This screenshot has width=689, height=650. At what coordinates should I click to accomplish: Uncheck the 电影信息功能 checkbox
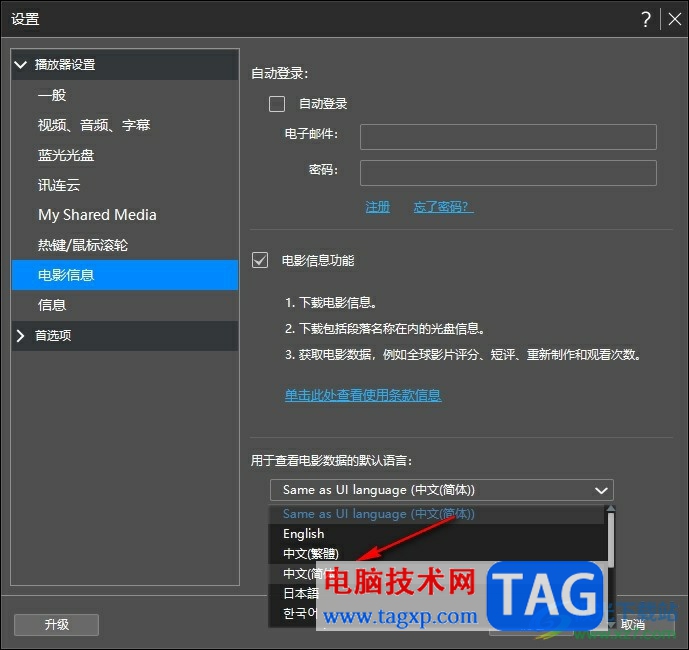(260, 260)
